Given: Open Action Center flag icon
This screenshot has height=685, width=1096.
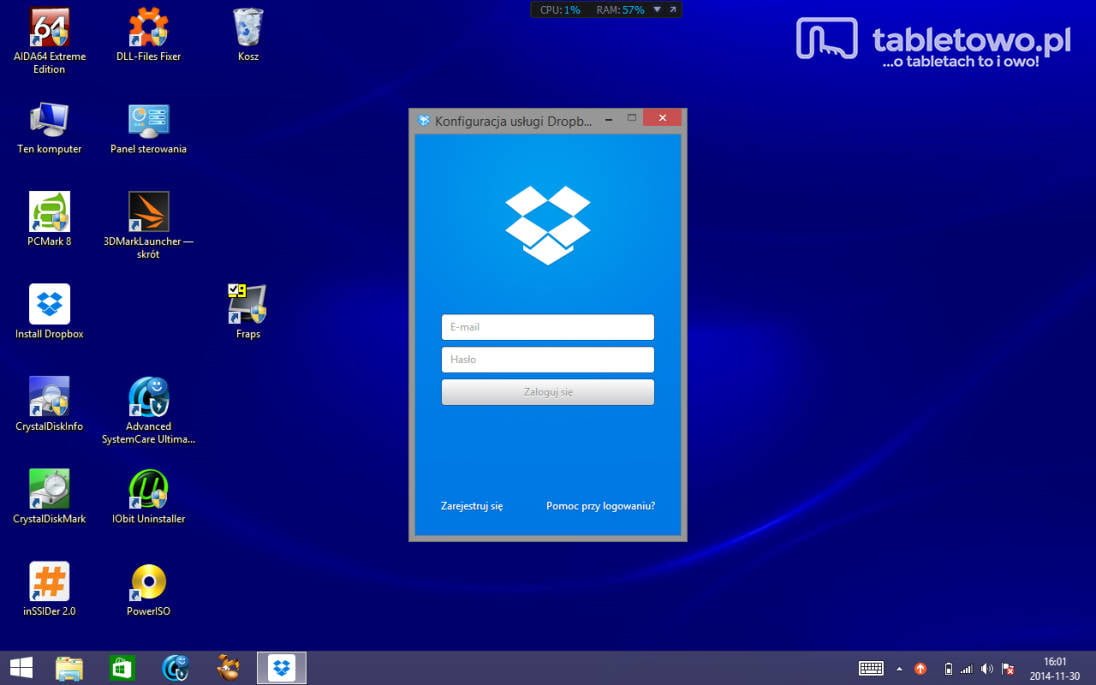Looking at the screenshot, I should click(x=1008, y=669).
